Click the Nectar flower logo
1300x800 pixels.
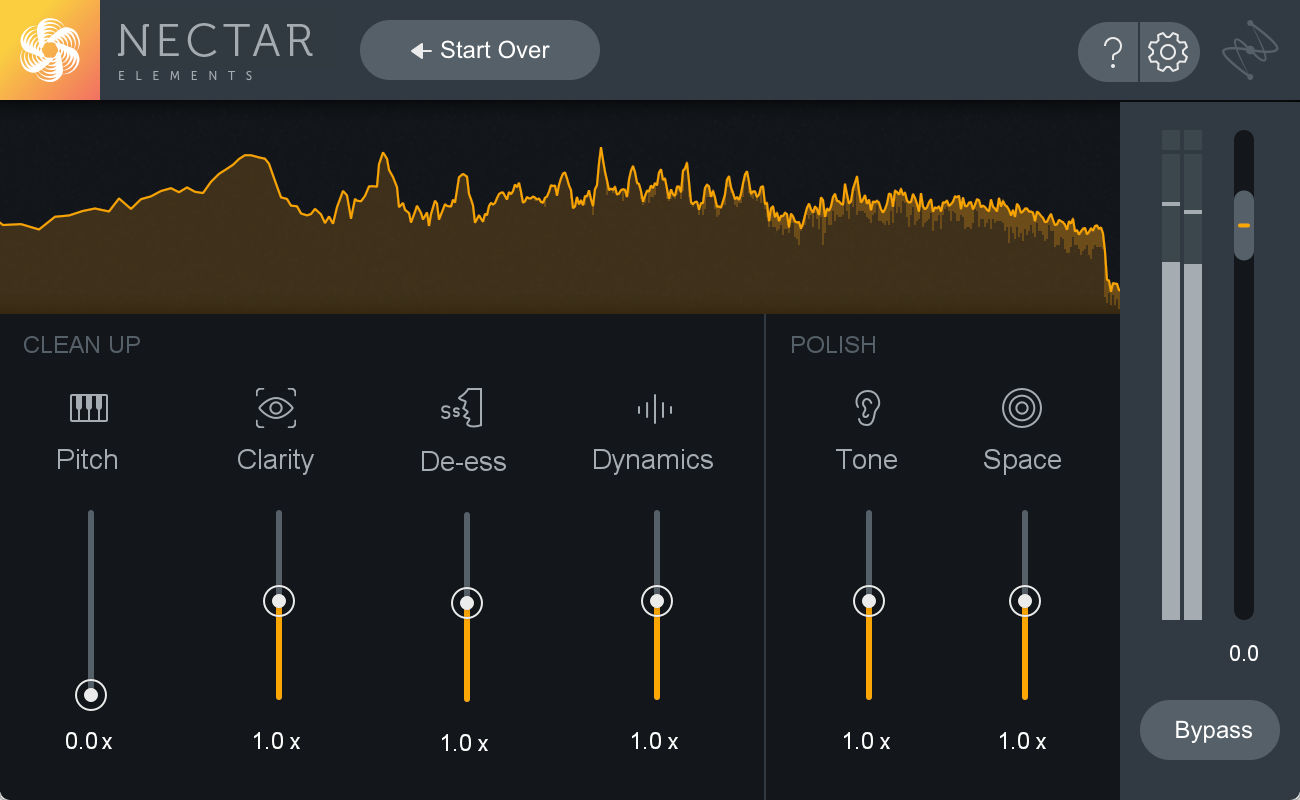click(x=50, y=49)
